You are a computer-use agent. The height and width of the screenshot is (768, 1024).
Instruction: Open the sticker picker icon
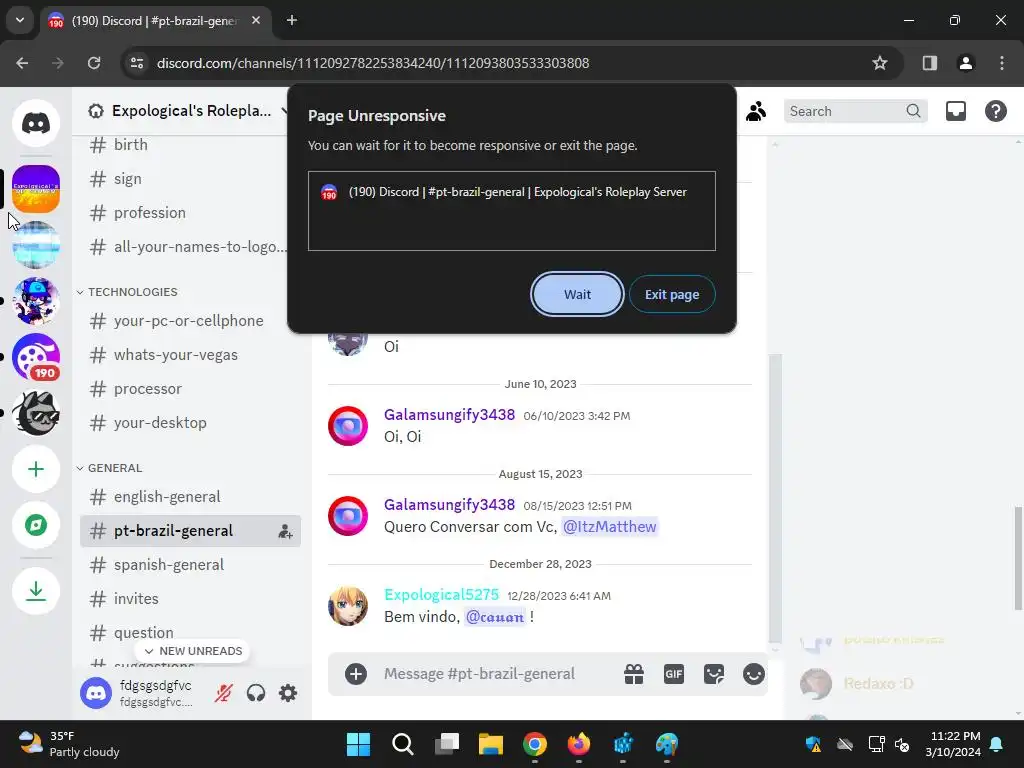(x=714, y=674)
